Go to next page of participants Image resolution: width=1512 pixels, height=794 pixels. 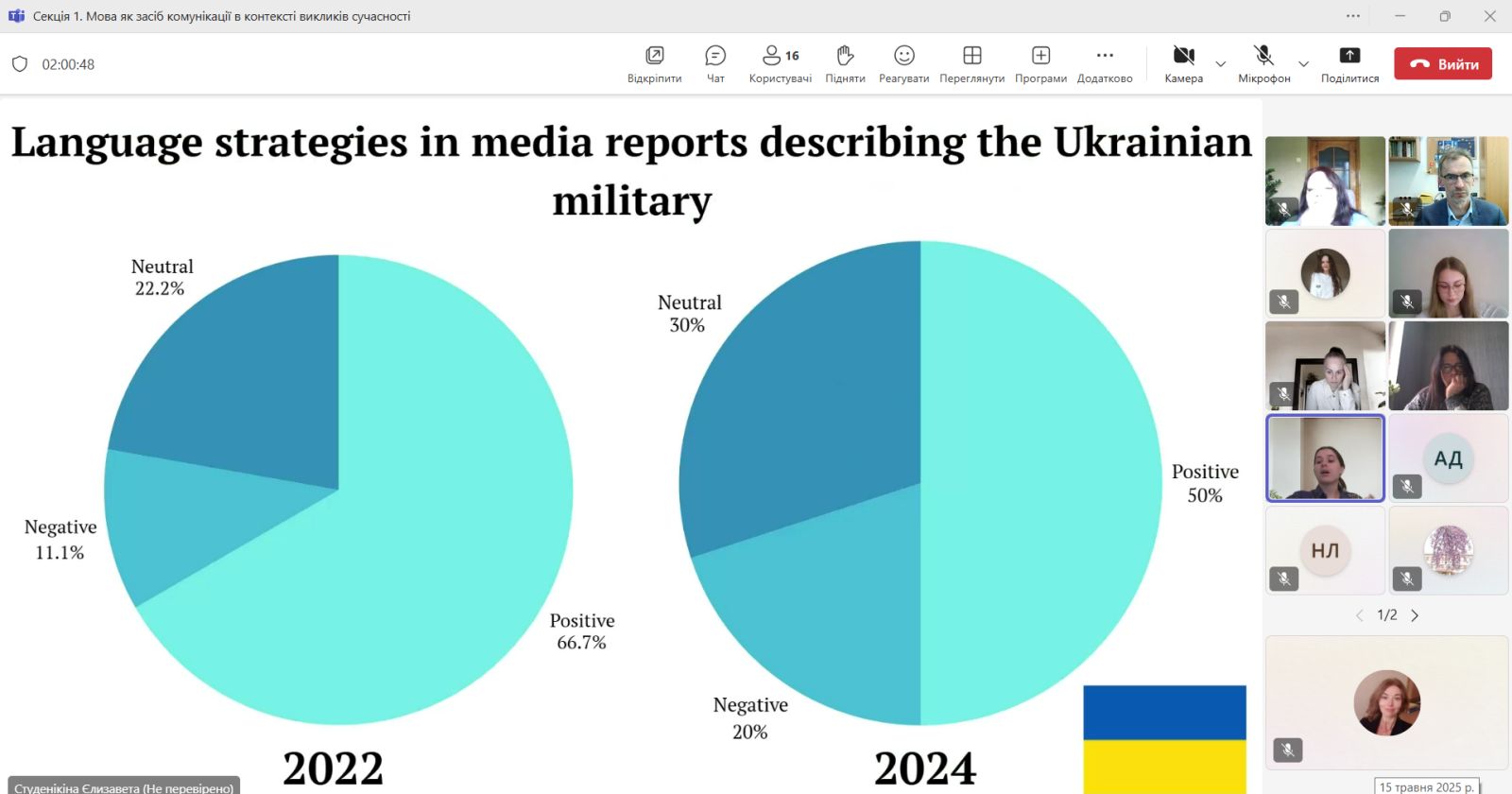click(1415, 615)
